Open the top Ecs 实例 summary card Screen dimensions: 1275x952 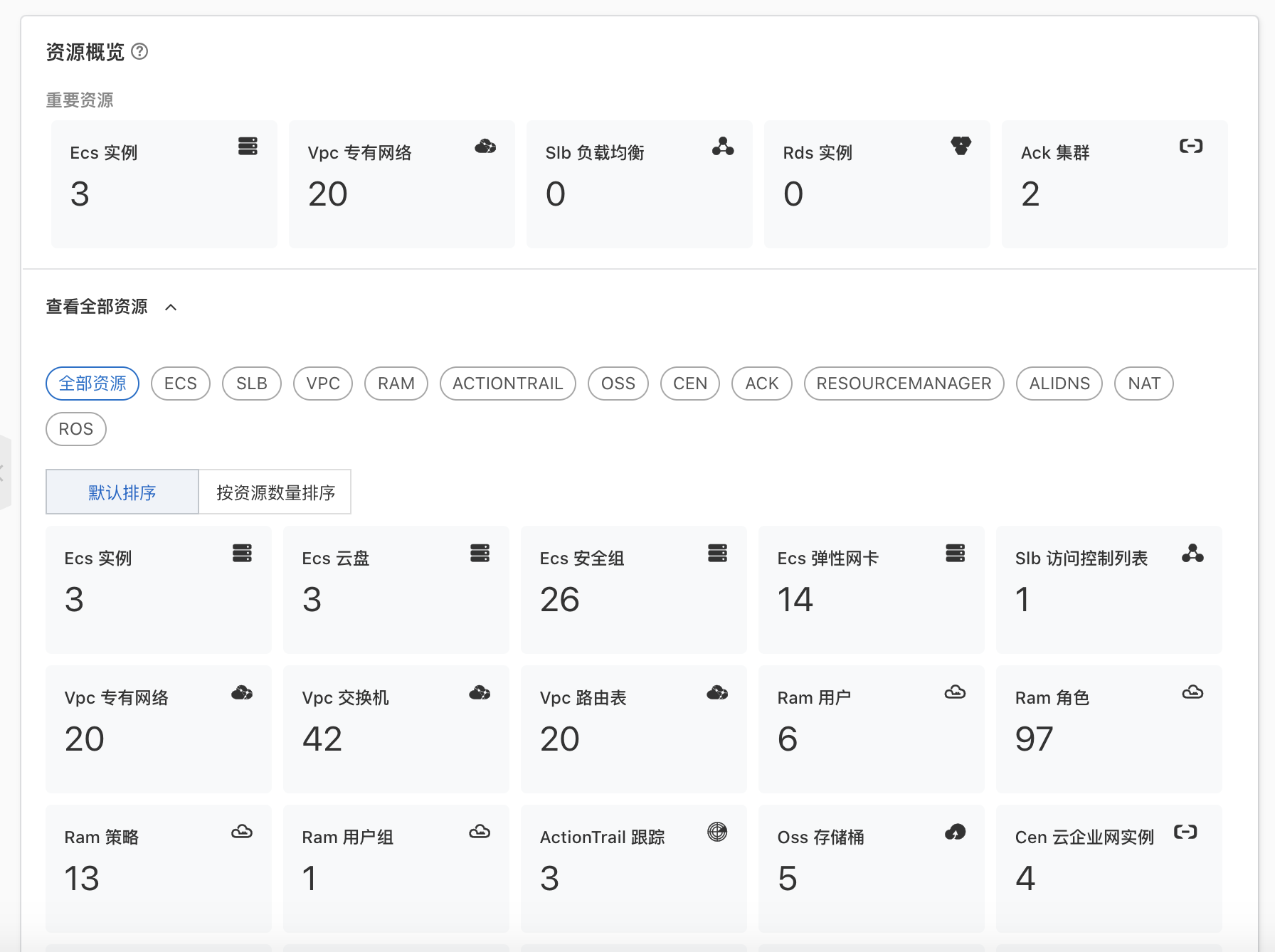click(x=164, y=184)
